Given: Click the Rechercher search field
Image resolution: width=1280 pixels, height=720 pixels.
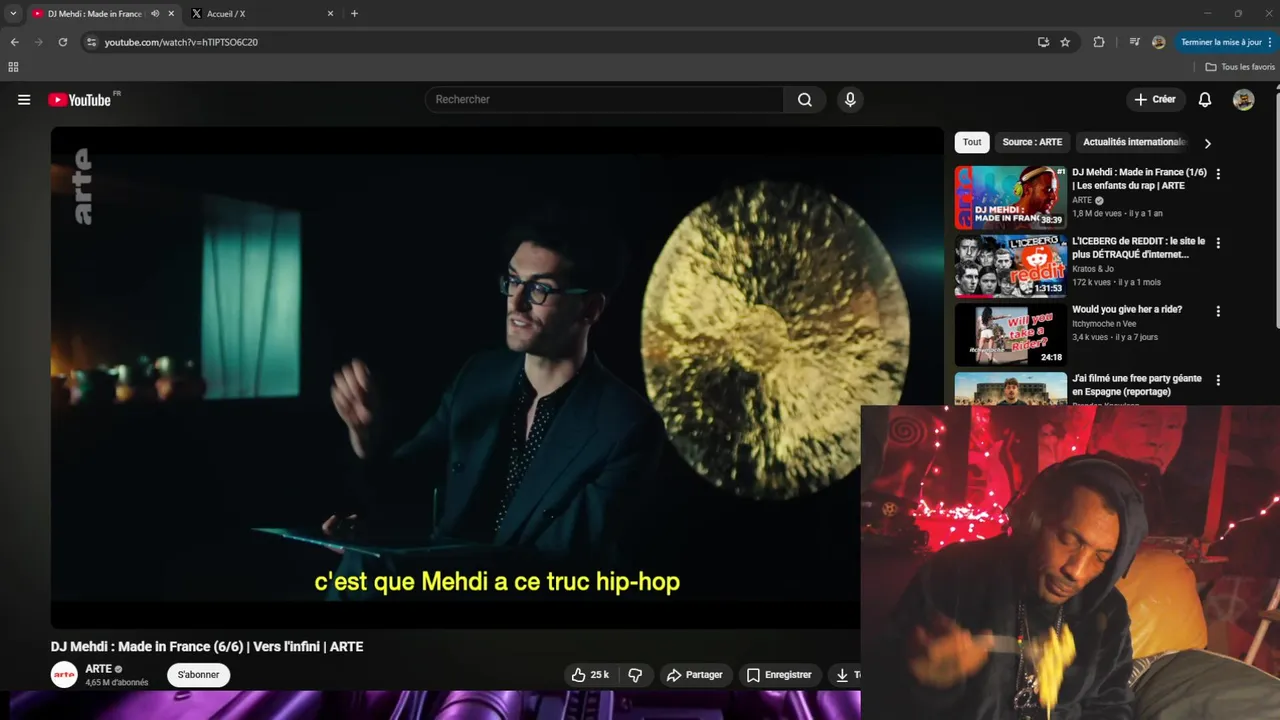Looking at the screenshot, I should (605, 100).
